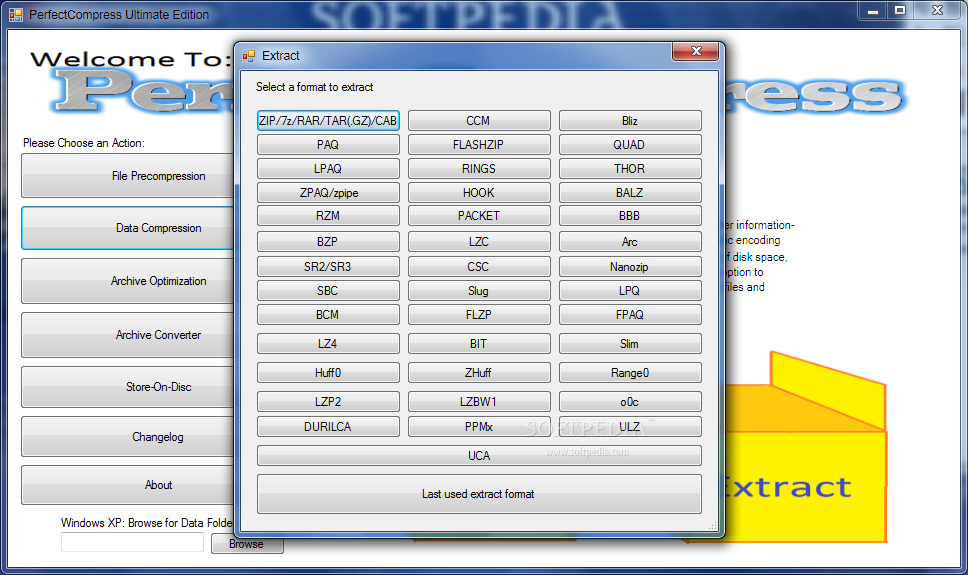The width and height of the screenshot is (968, 575).
Task: Choose the BALZ format
Action: 630,193
